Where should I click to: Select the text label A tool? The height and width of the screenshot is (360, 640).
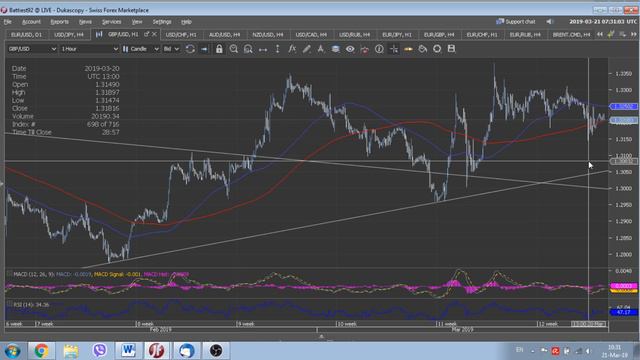[x=321, y=49]
